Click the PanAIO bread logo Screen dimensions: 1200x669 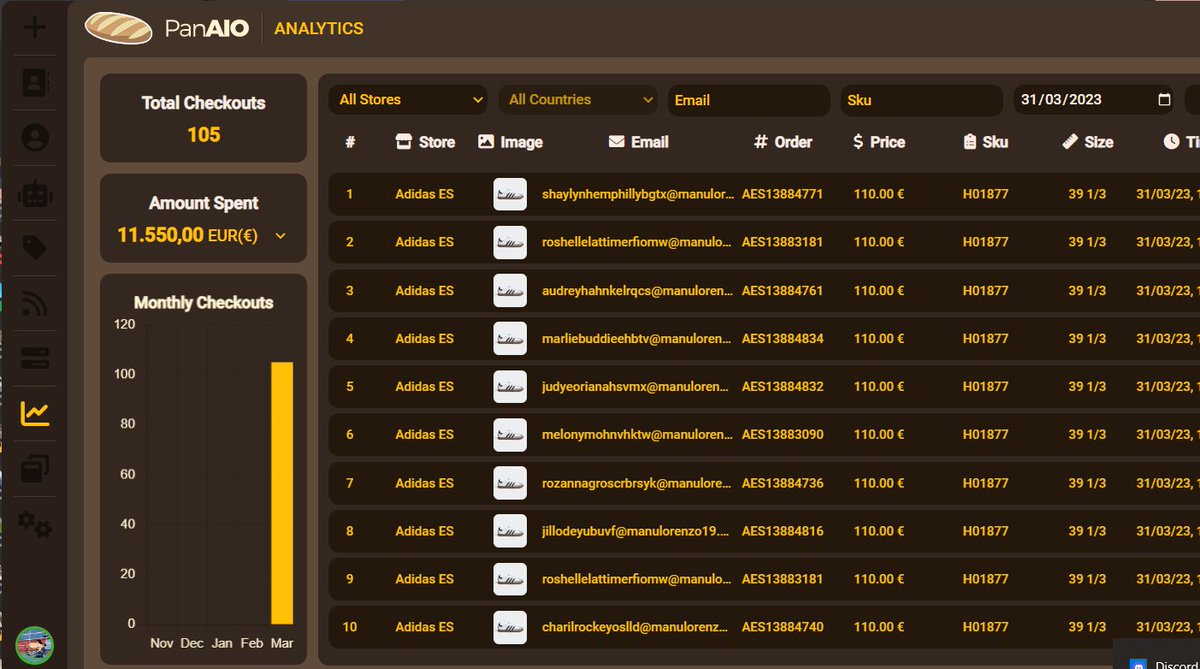[x=118, y=28]
